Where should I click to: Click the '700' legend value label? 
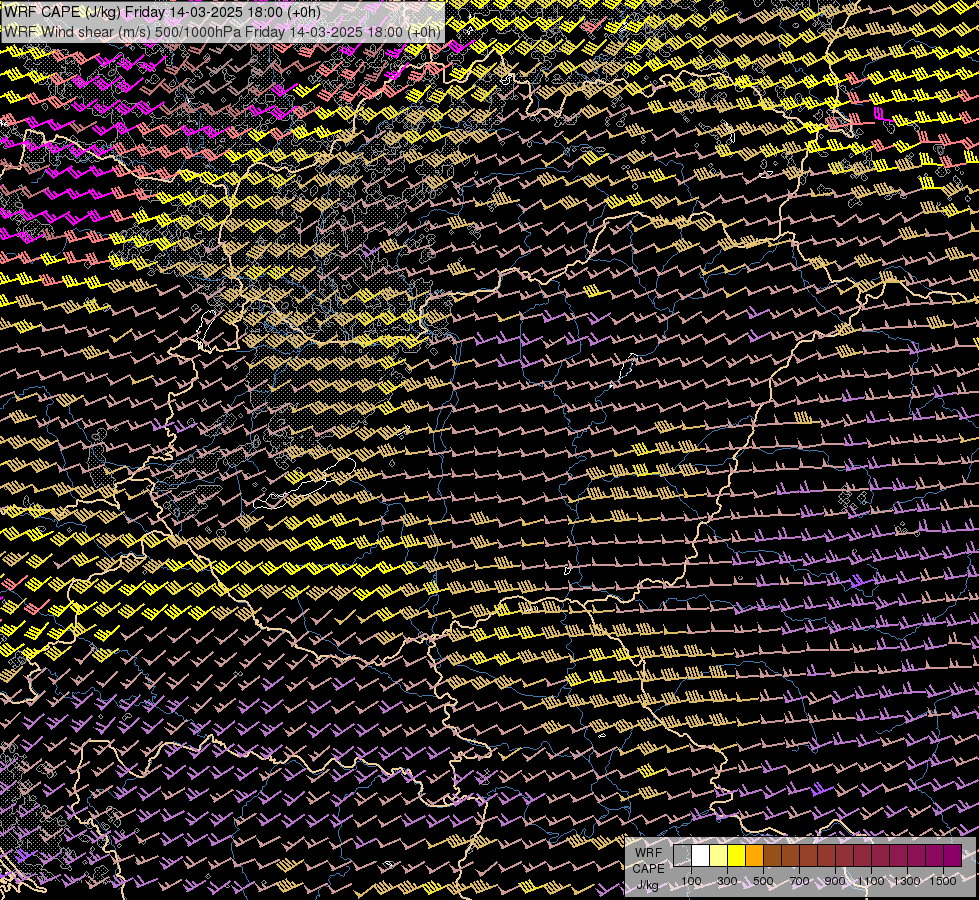point(799,881)
